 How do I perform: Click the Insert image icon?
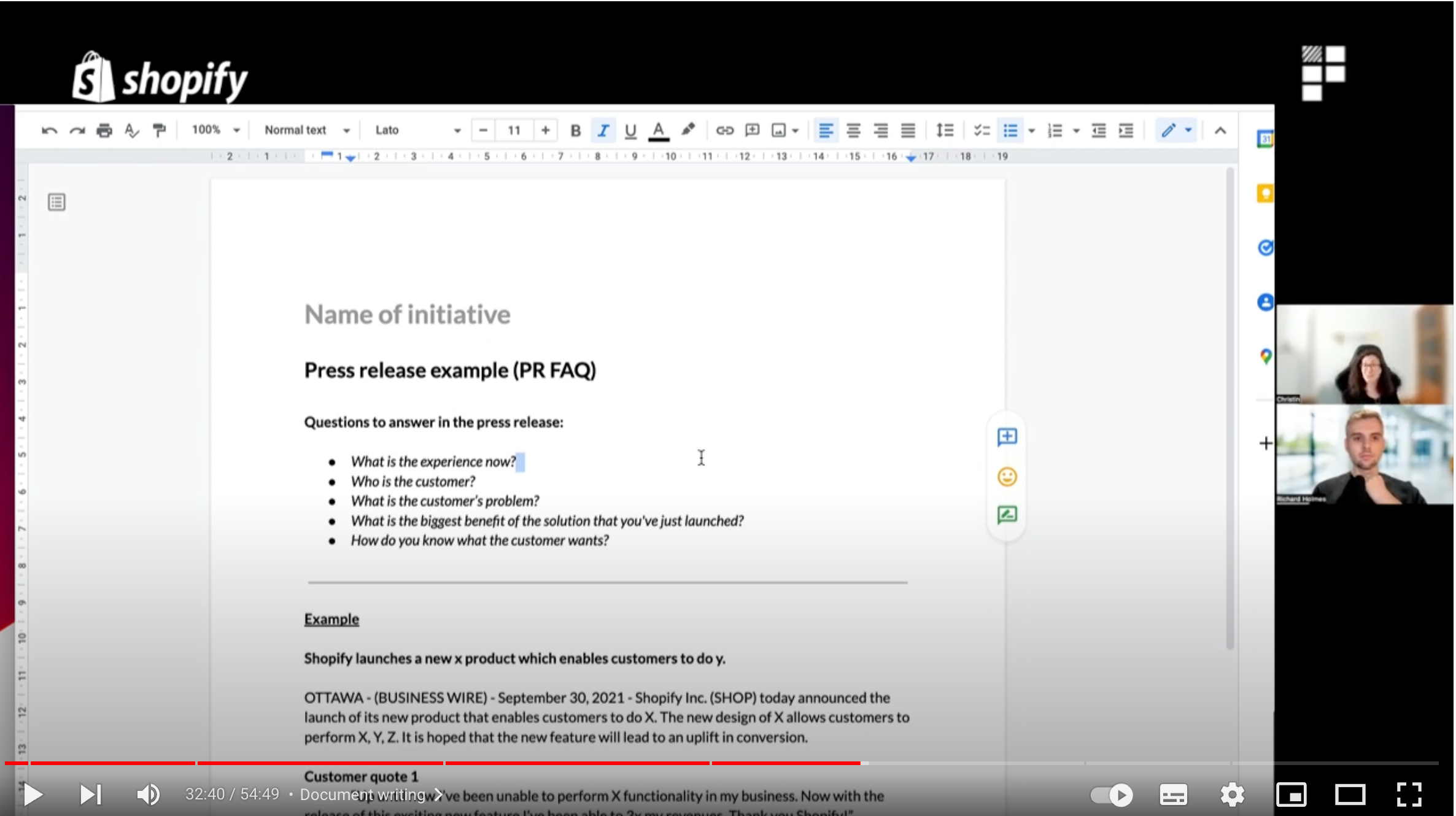[x=778, y=130]
